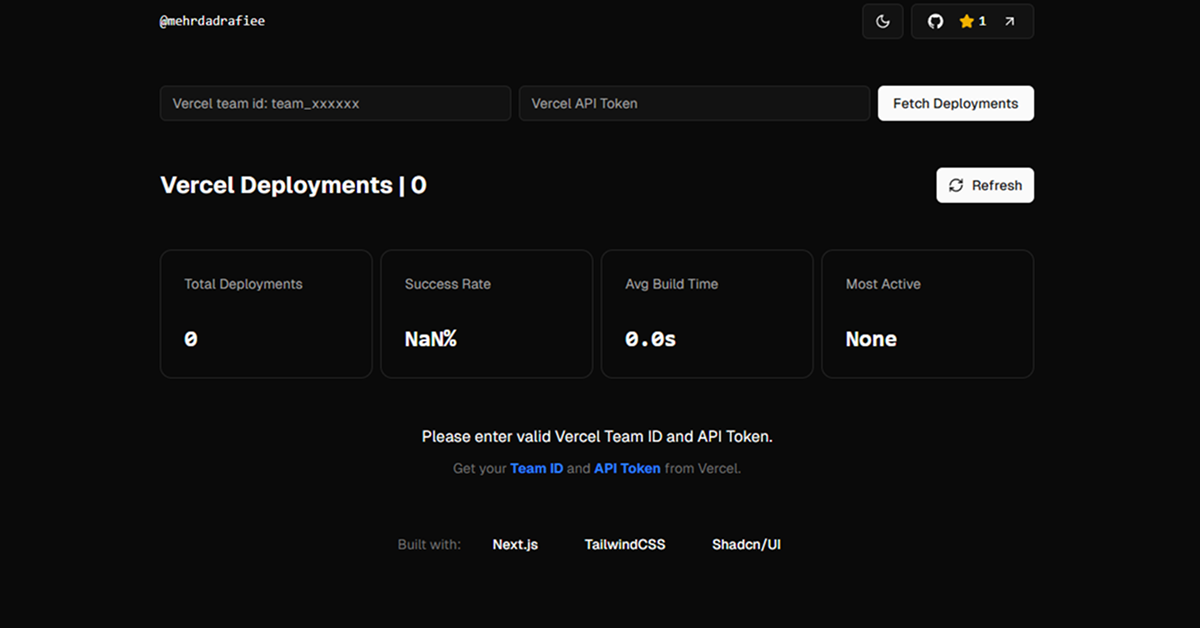Screen dimensions: 1200x628
Task: Click the circular arrows refresh icon
Action: pyautogui.click(x=956, y=185)
